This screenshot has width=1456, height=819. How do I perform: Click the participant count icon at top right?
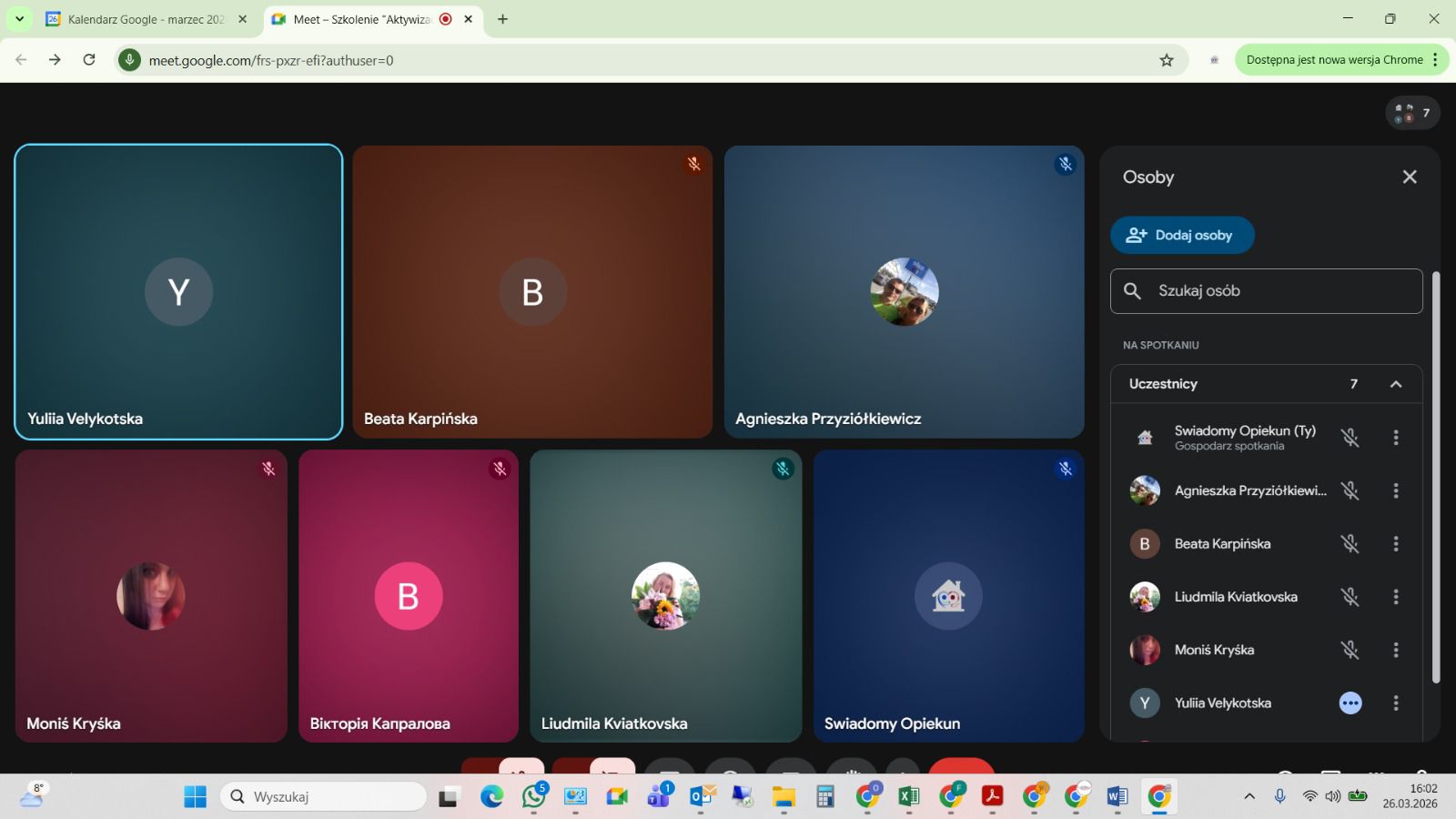(1411, 113)
